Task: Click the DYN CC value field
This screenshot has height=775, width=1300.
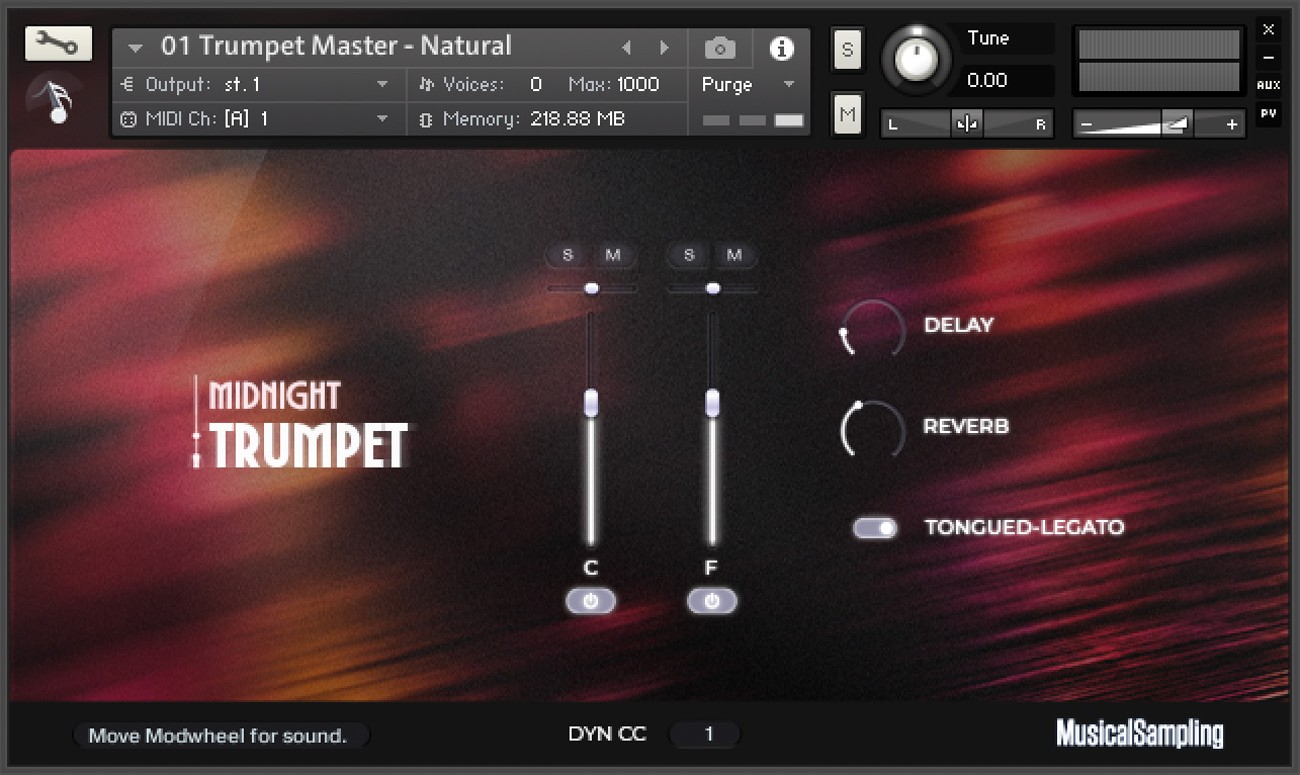Action: tap(705, 735)
